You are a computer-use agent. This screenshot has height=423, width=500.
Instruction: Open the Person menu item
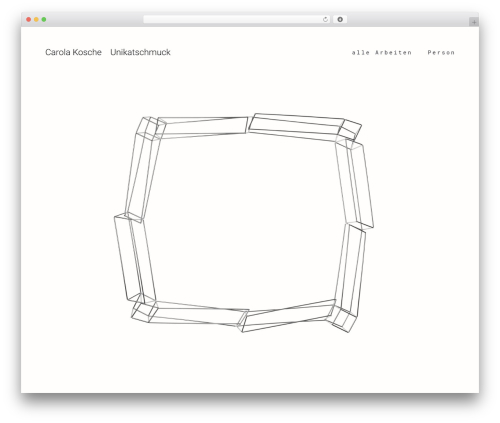click(441, 53)
